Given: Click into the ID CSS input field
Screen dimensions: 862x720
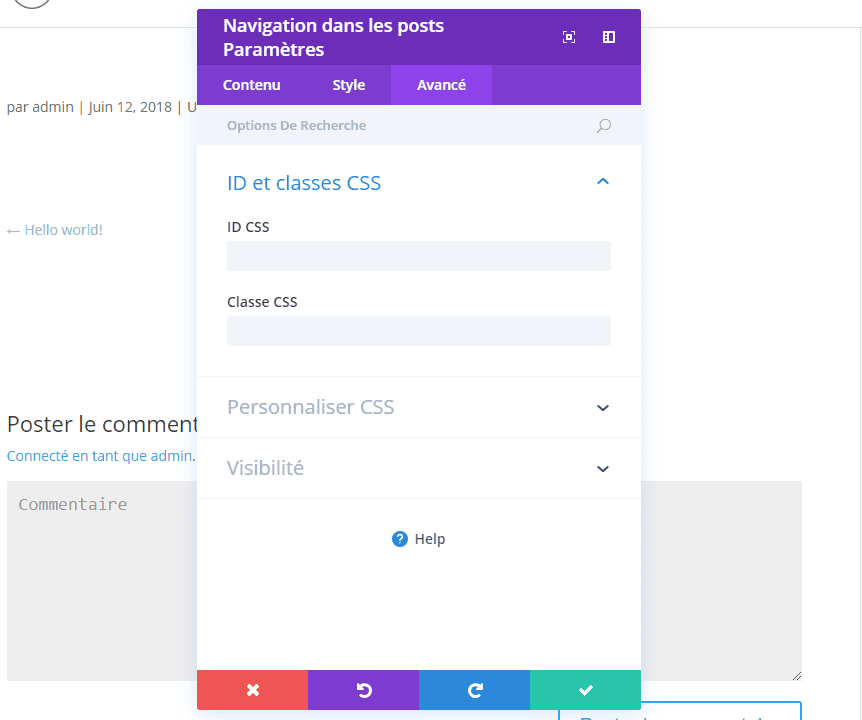Looking at the screenshot, I should click(x=418, y=256).
